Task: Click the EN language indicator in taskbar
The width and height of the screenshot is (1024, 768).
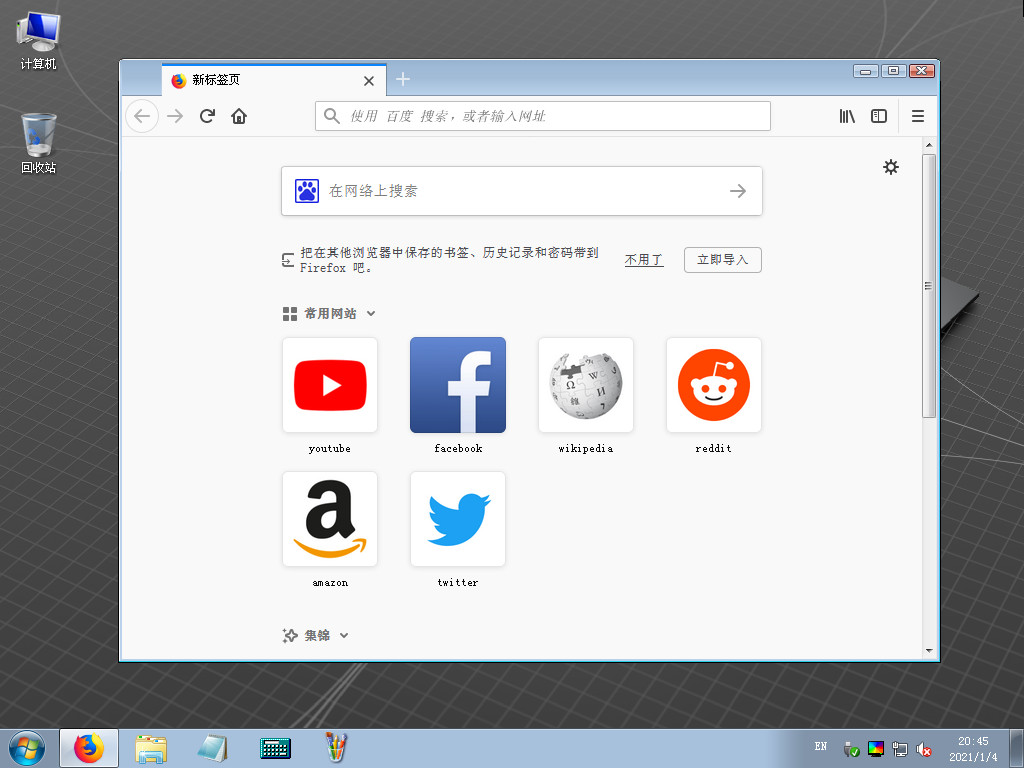Action: pyautogui.click(x=820, y=747)
